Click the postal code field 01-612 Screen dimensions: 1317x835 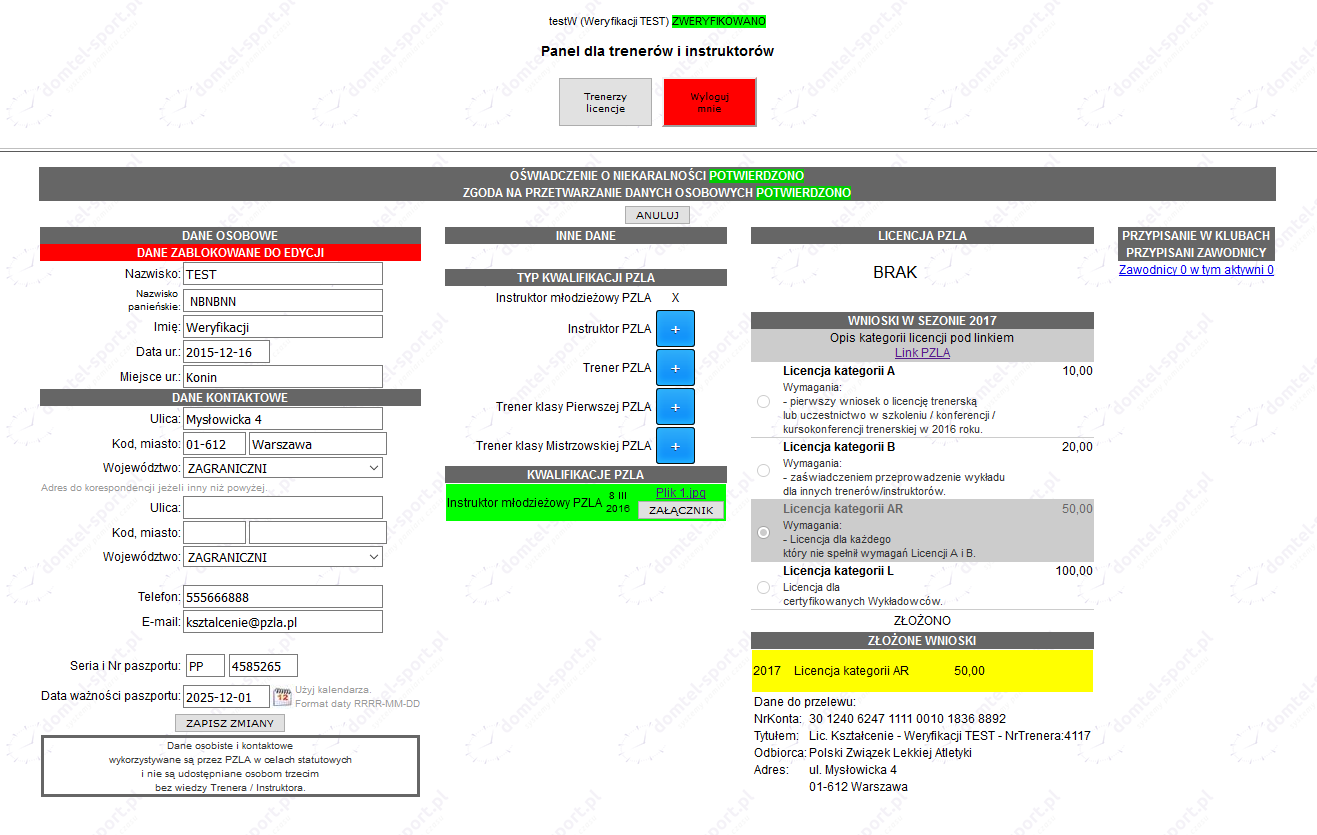tap(214, 444)
